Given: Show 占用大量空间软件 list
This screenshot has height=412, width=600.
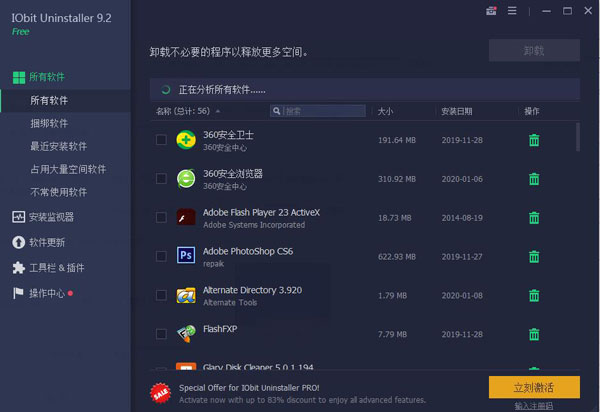Looking at the screenshot, I should coord(68,169).
